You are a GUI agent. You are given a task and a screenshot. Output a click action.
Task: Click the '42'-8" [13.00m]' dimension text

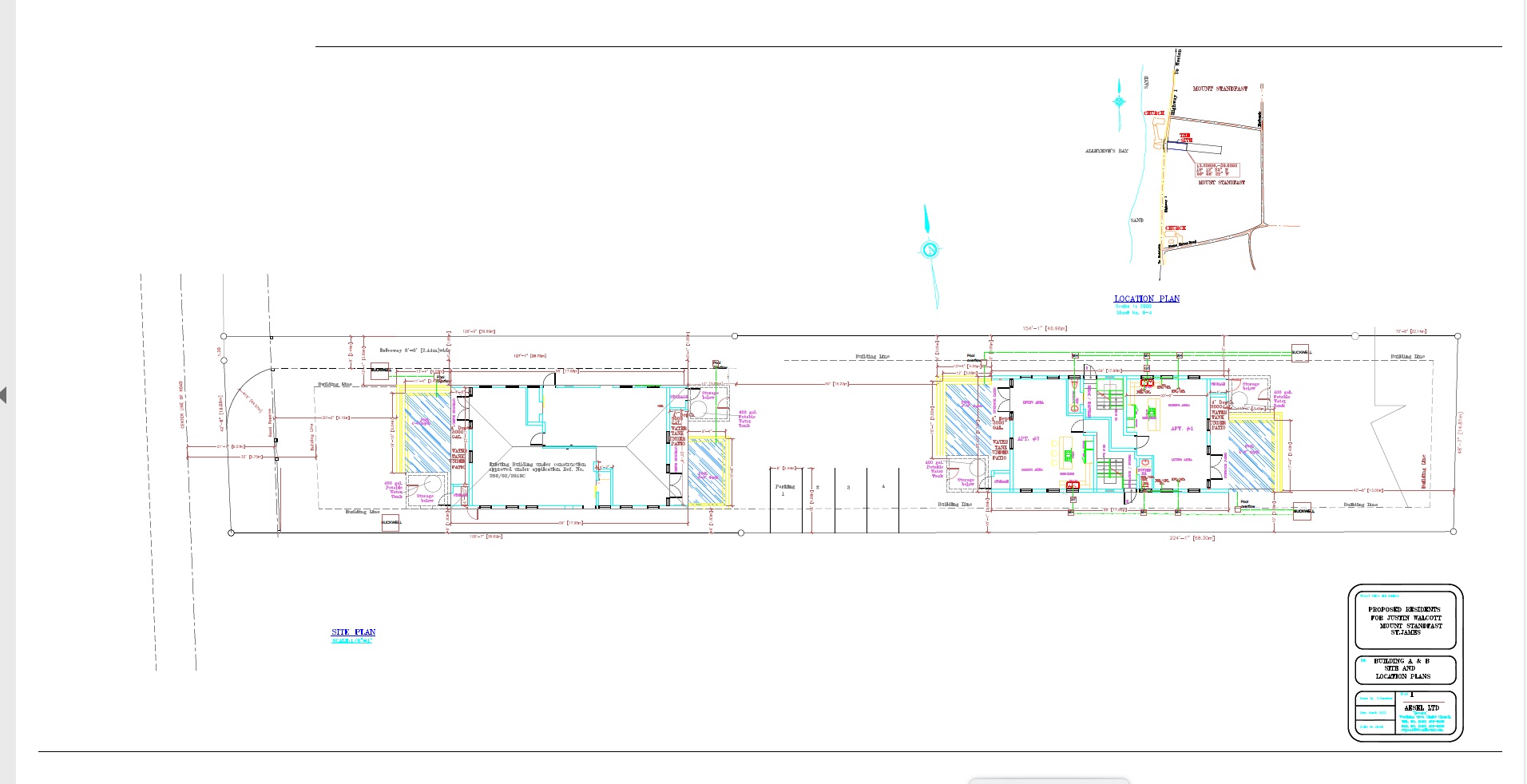coord(1366,490)
